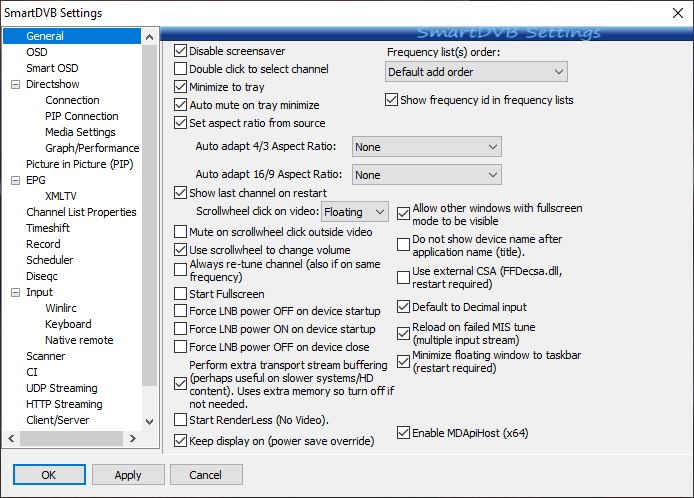This screenshot has width=694, height=498.
Task: Enable Double click to select channel
Action: (x=180, y=69)
